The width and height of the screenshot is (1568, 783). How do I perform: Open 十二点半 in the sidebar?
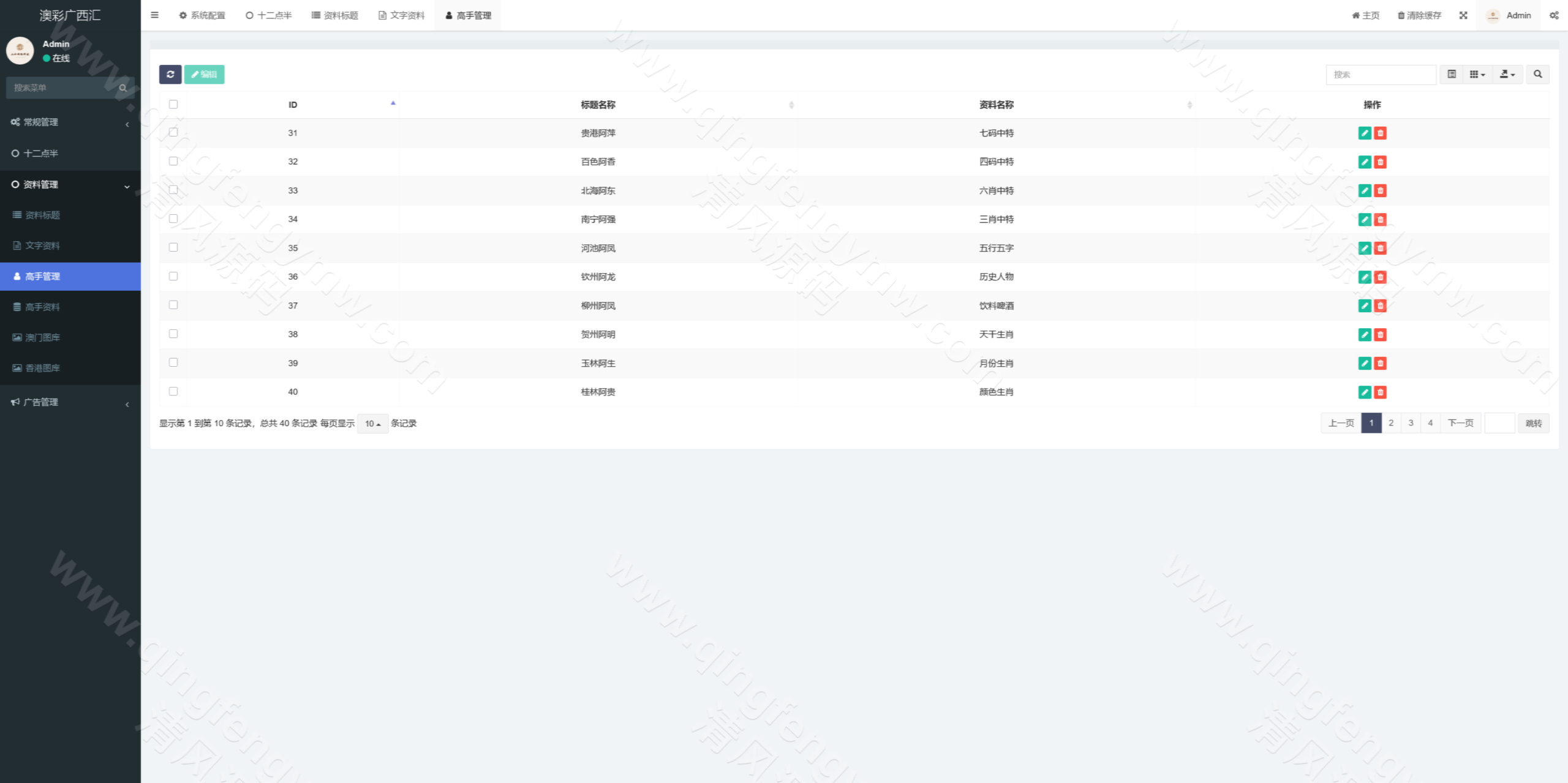pyautogui.click(x=70, y=154)
